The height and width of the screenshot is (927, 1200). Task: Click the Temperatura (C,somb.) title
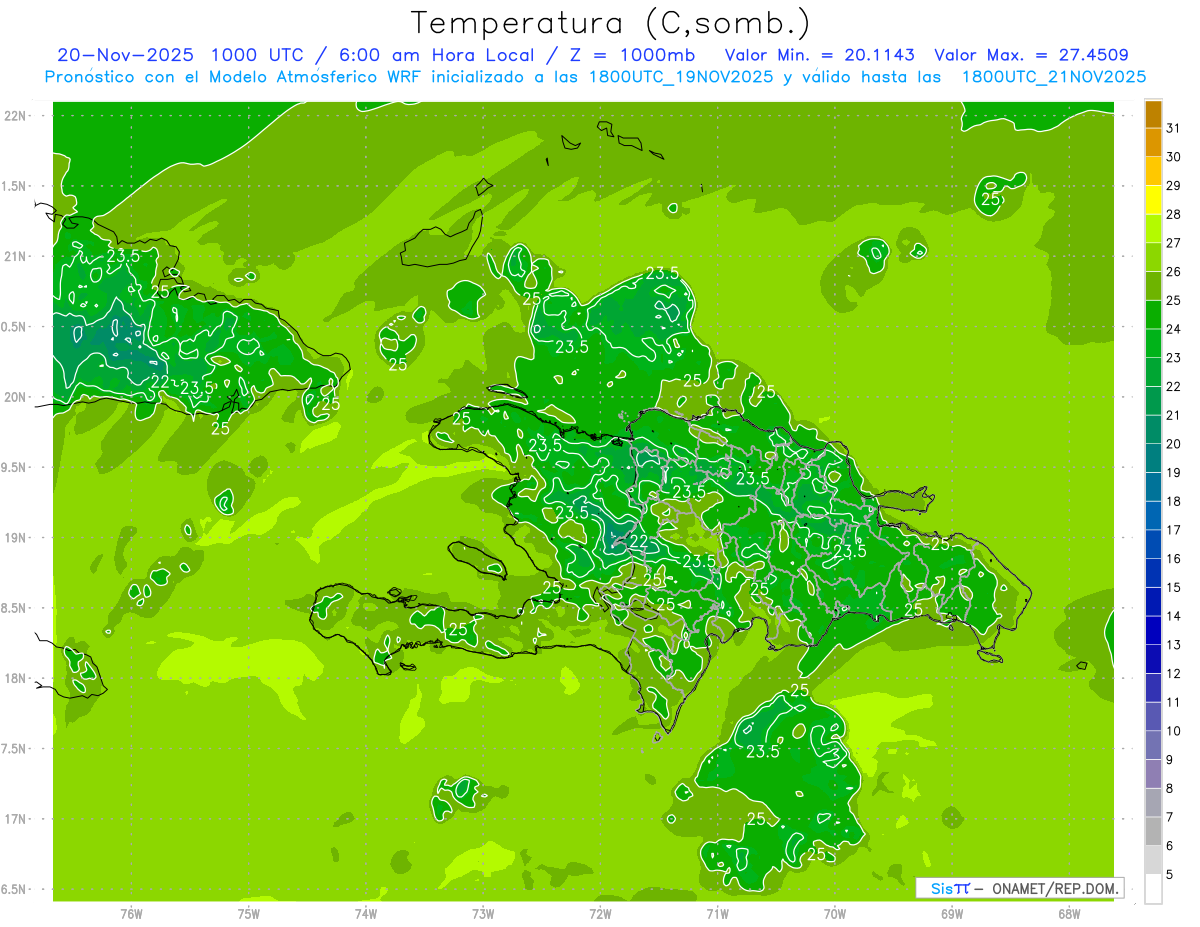(x=611, y=22)
